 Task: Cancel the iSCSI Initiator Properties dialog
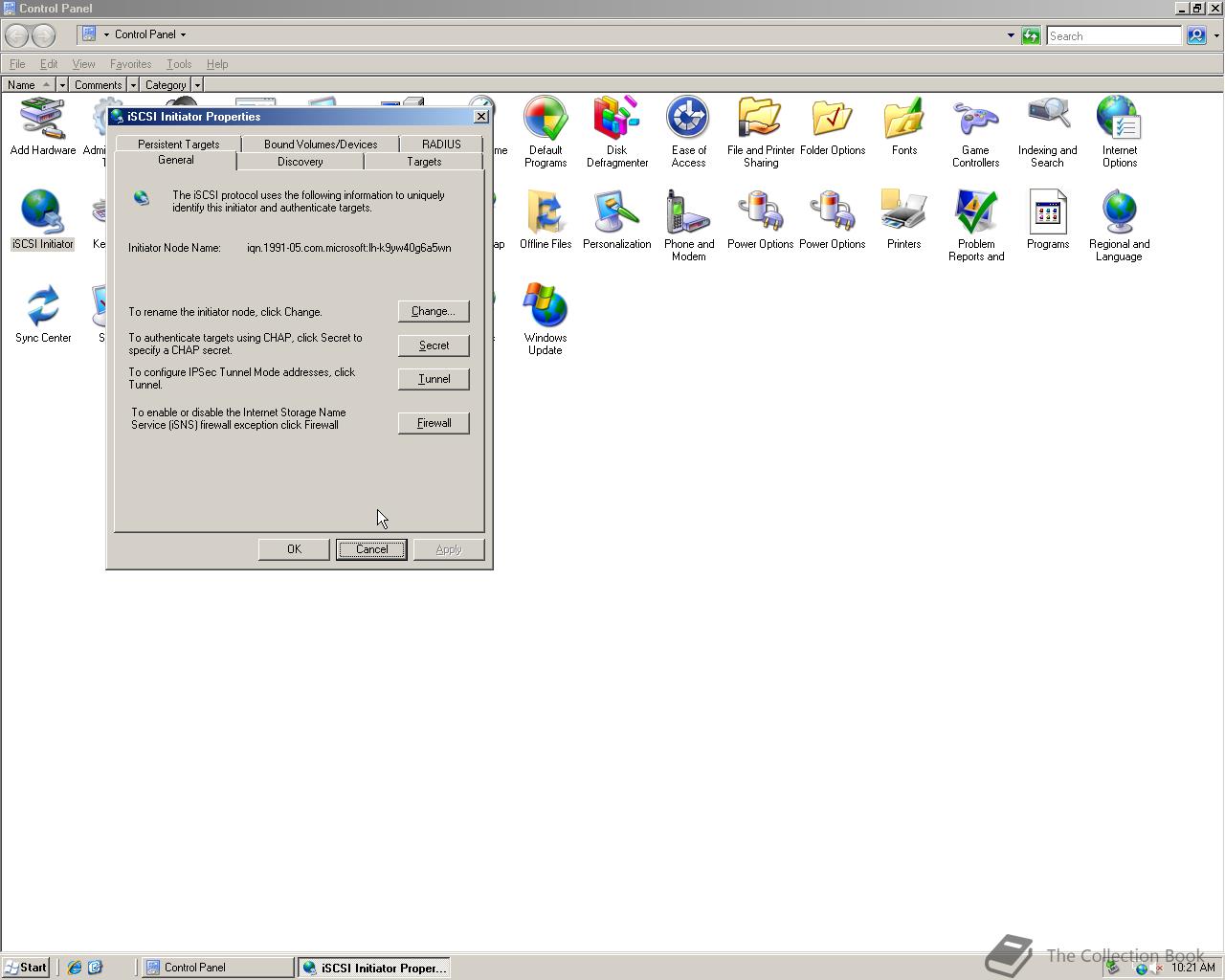click(x=371, y=549)
